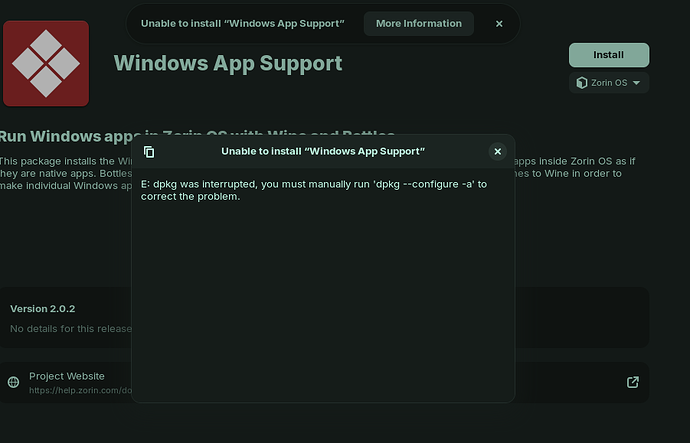Click the Zorin OS package source icon
690x443 pixels.
[x=582, y=83]
